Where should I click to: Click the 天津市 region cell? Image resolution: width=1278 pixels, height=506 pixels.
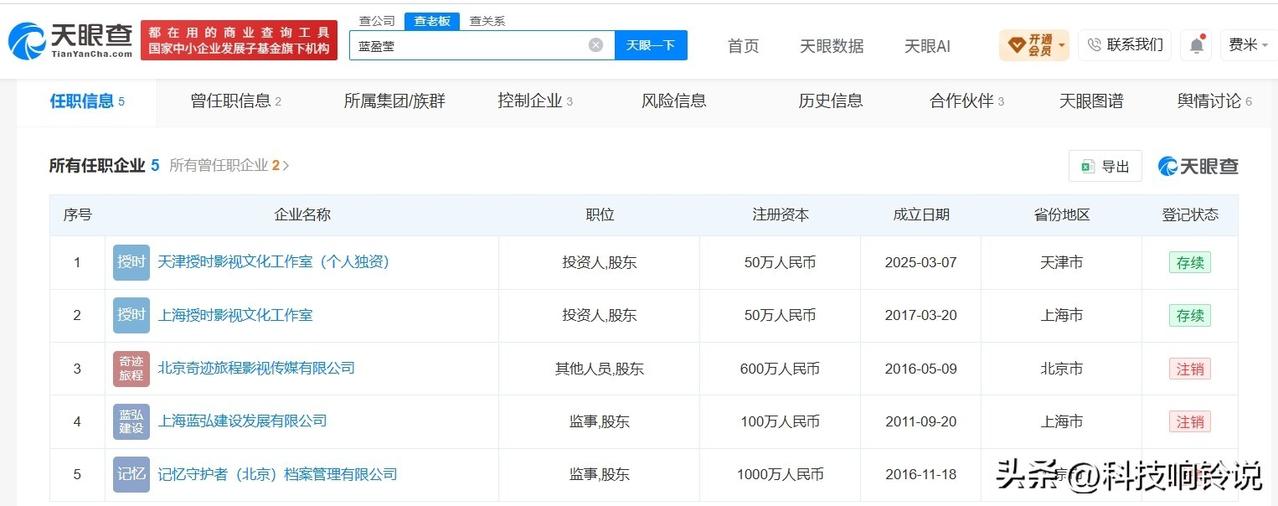tap(1061, 262)
